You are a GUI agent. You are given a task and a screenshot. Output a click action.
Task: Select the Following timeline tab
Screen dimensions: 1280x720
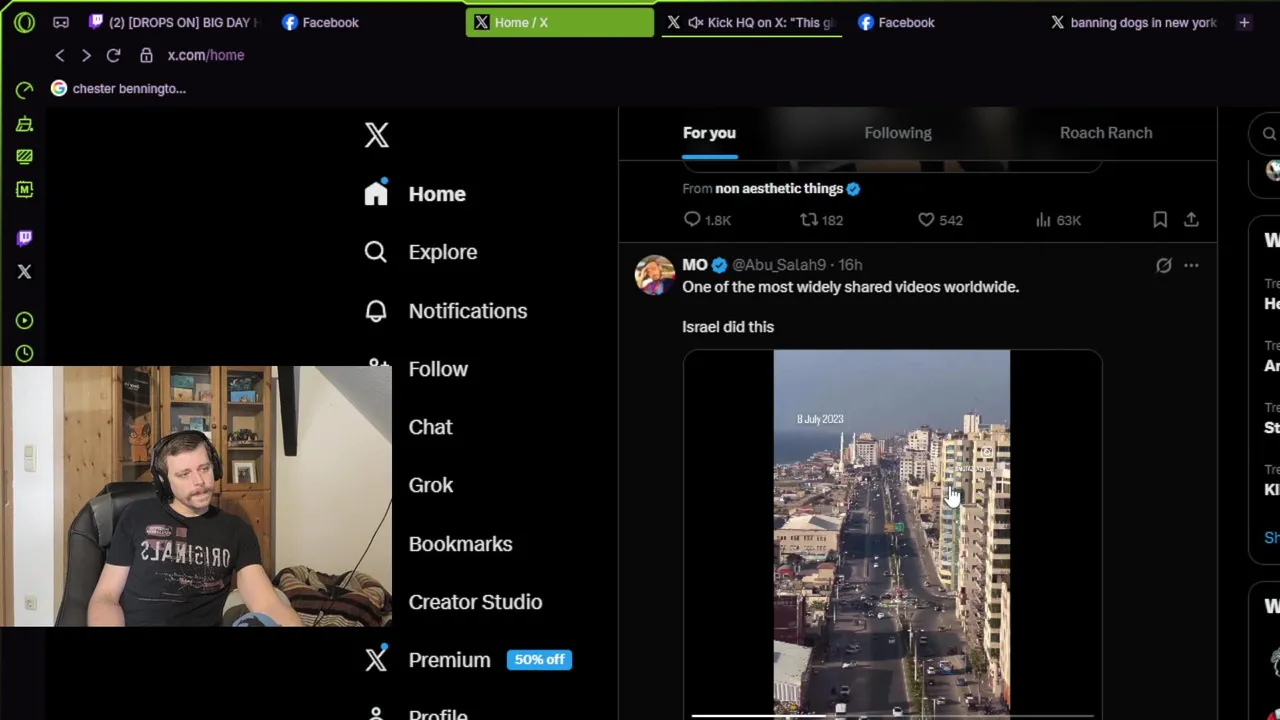[898, 133]
